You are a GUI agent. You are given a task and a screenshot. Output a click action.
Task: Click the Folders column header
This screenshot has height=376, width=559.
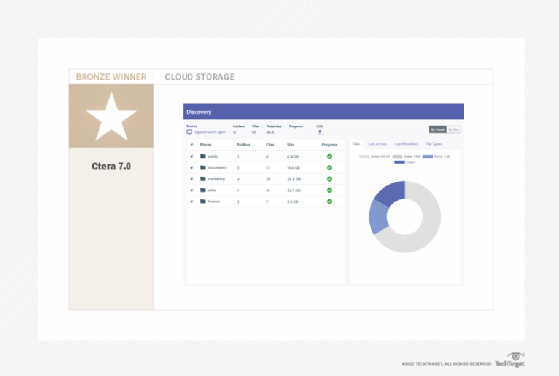point(243,145)
